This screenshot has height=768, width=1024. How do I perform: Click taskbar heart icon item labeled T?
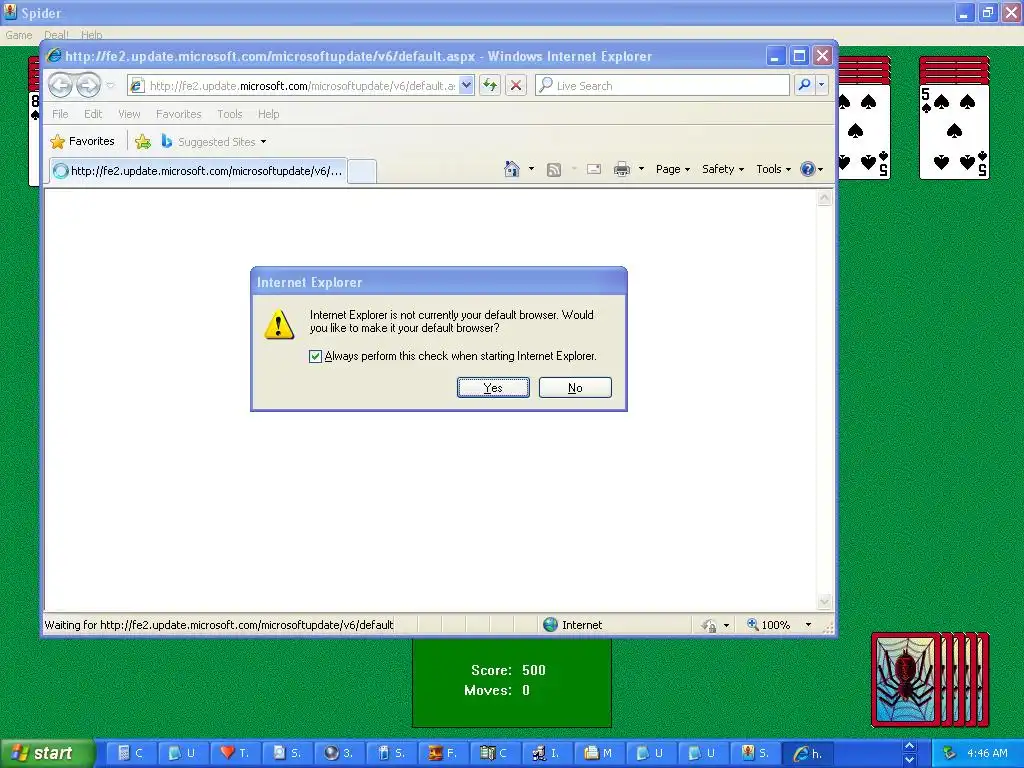click(x=235, y=753)
